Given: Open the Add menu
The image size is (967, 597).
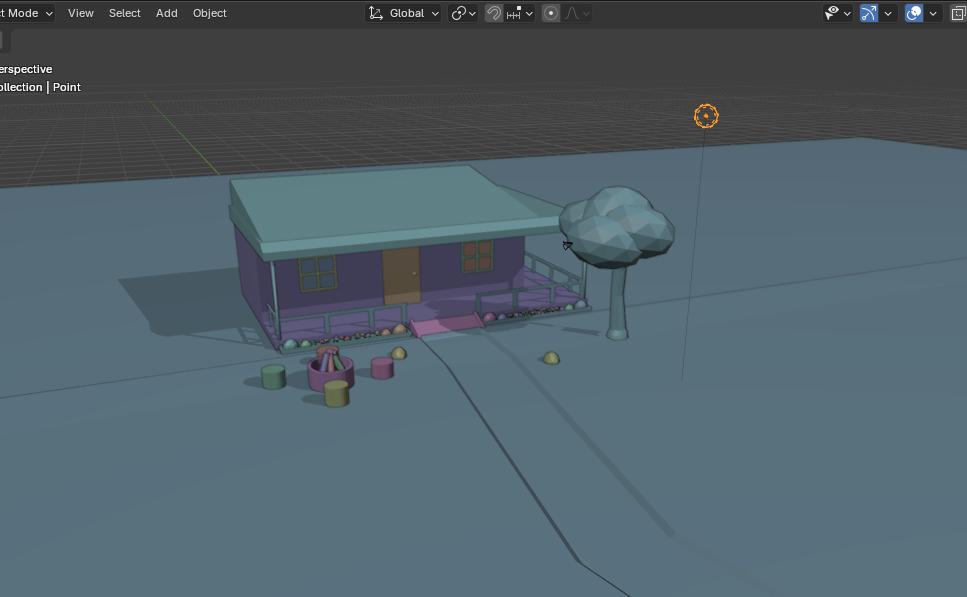Looking at the screenshot, I should point(167,13).
